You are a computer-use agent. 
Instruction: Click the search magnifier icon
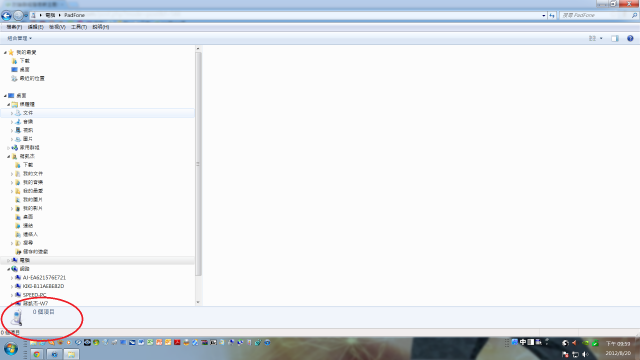[634, 15]
